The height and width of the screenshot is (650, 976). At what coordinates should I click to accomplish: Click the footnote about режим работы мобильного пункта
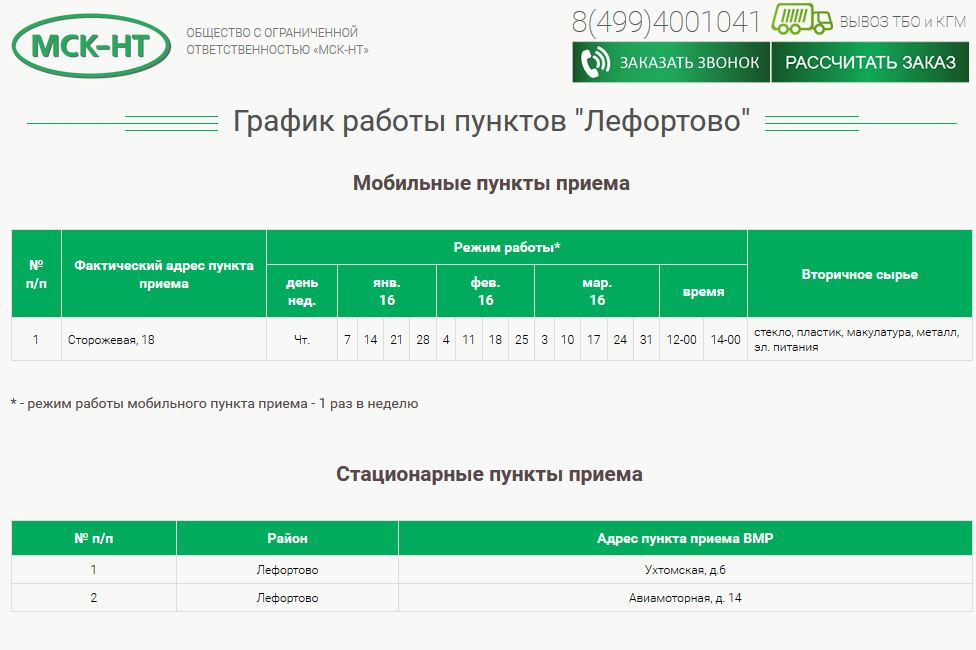[214, 403]
